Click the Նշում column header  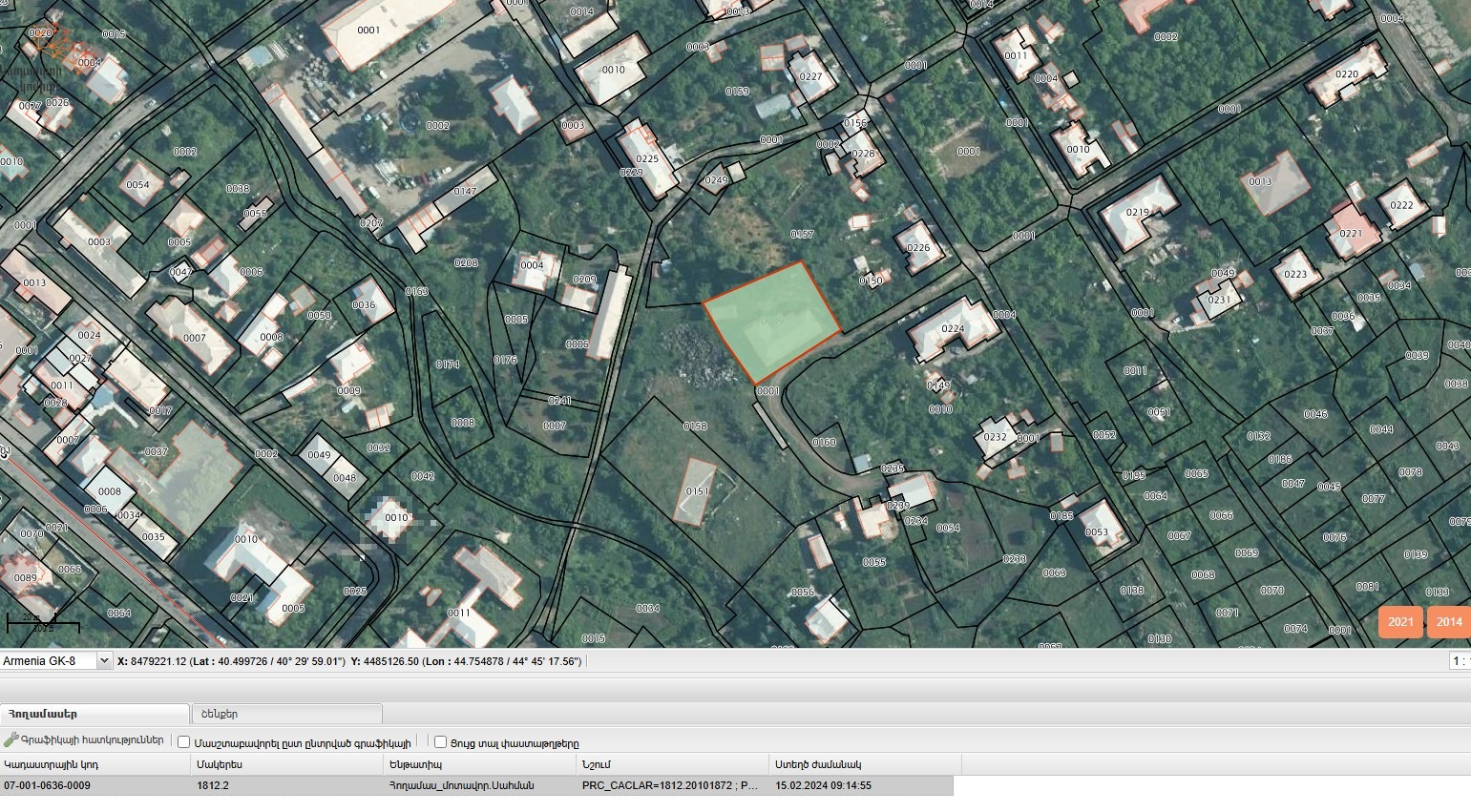[672, 764]
